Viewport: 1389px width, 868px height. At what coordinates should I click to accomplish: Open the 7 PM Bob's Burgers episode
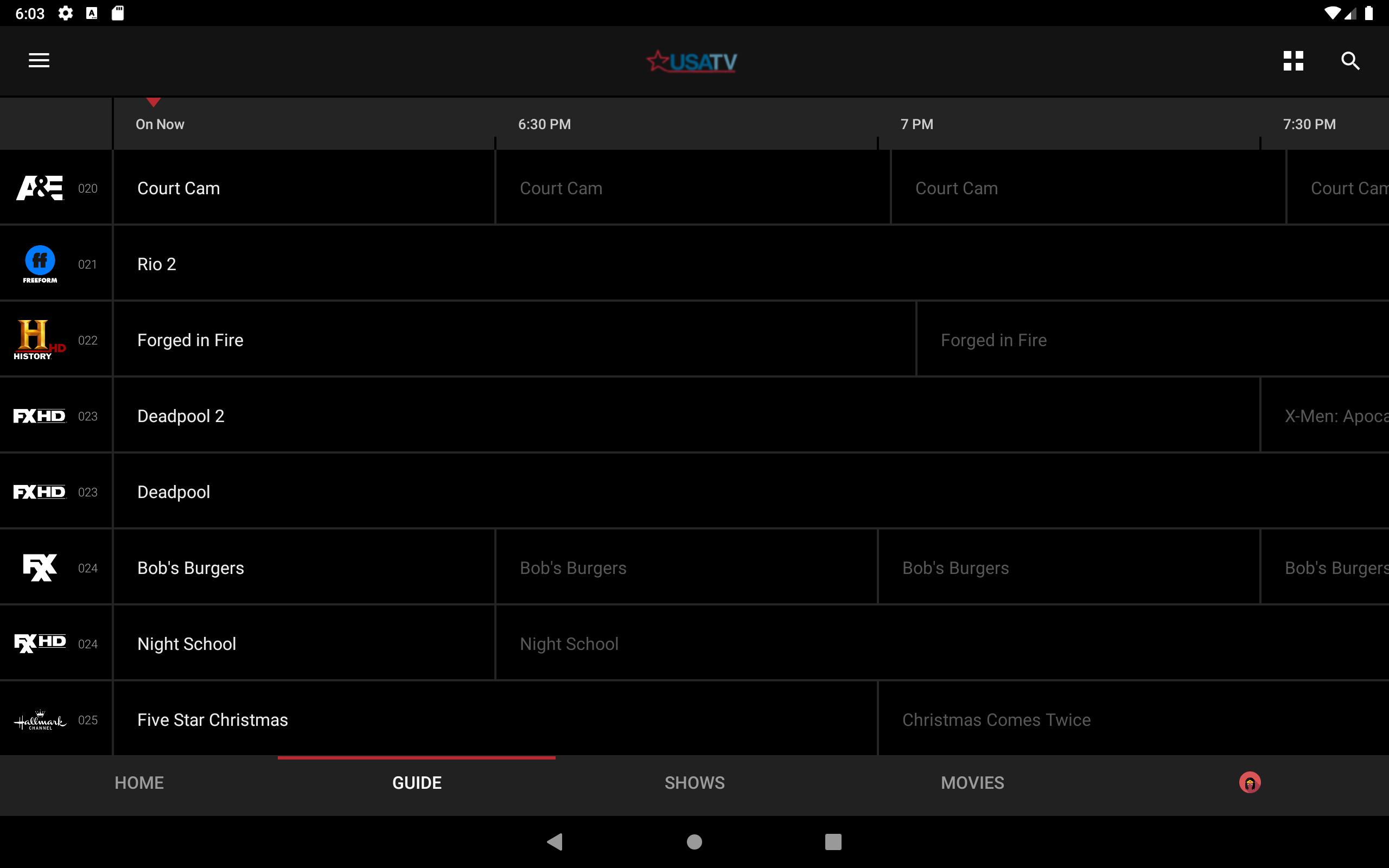[x=1069, y=566]
